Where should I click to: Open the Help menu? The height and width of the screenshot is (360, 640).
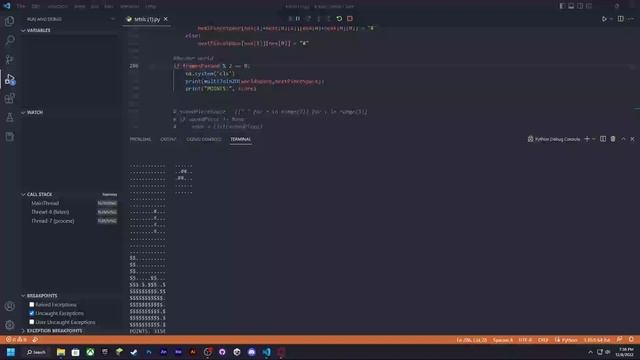point(151,6)
